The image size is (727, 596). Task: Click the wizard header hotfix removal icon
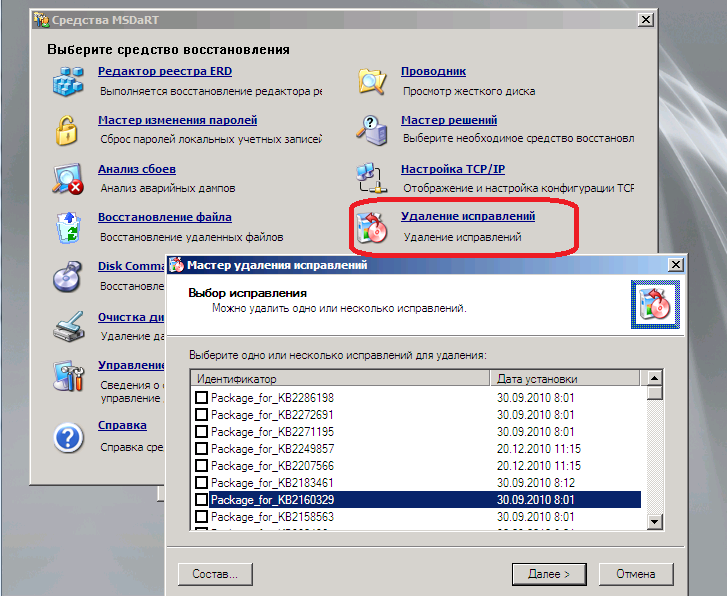[655, 304]
